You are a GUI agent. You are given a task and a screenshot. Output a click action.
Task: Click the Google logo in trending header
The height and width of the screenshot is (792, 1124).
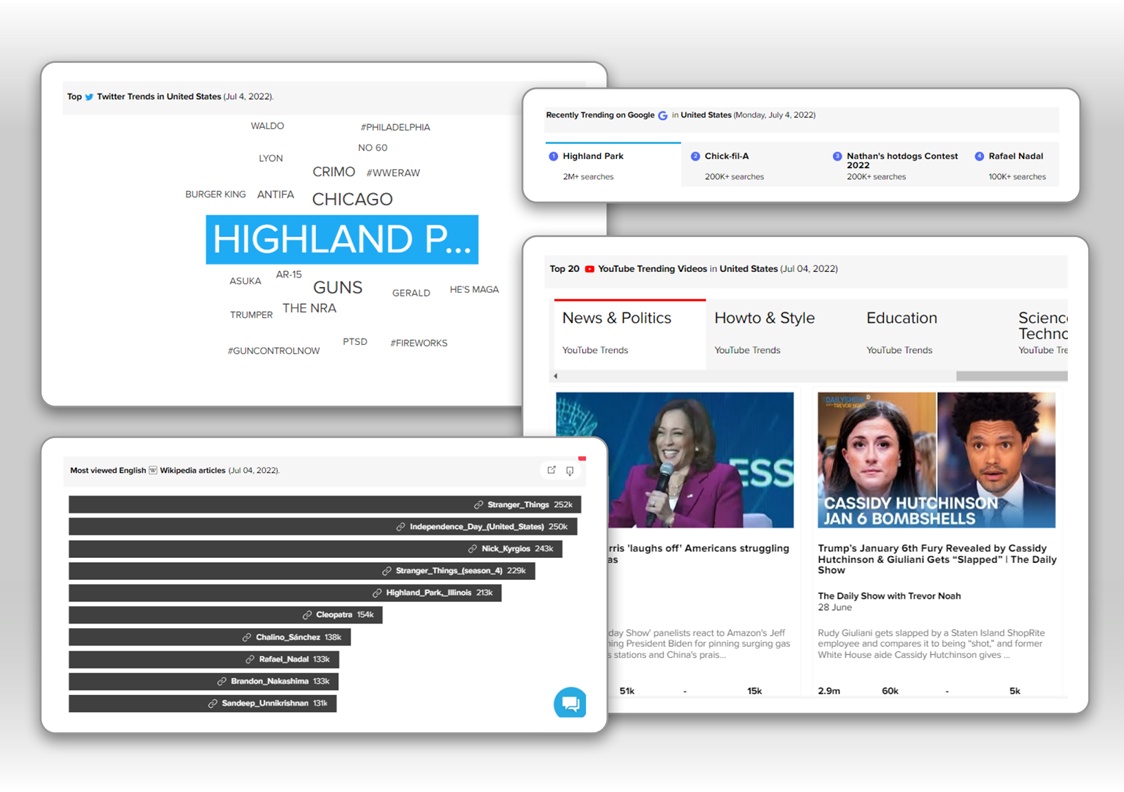click(x=662, y=115)
